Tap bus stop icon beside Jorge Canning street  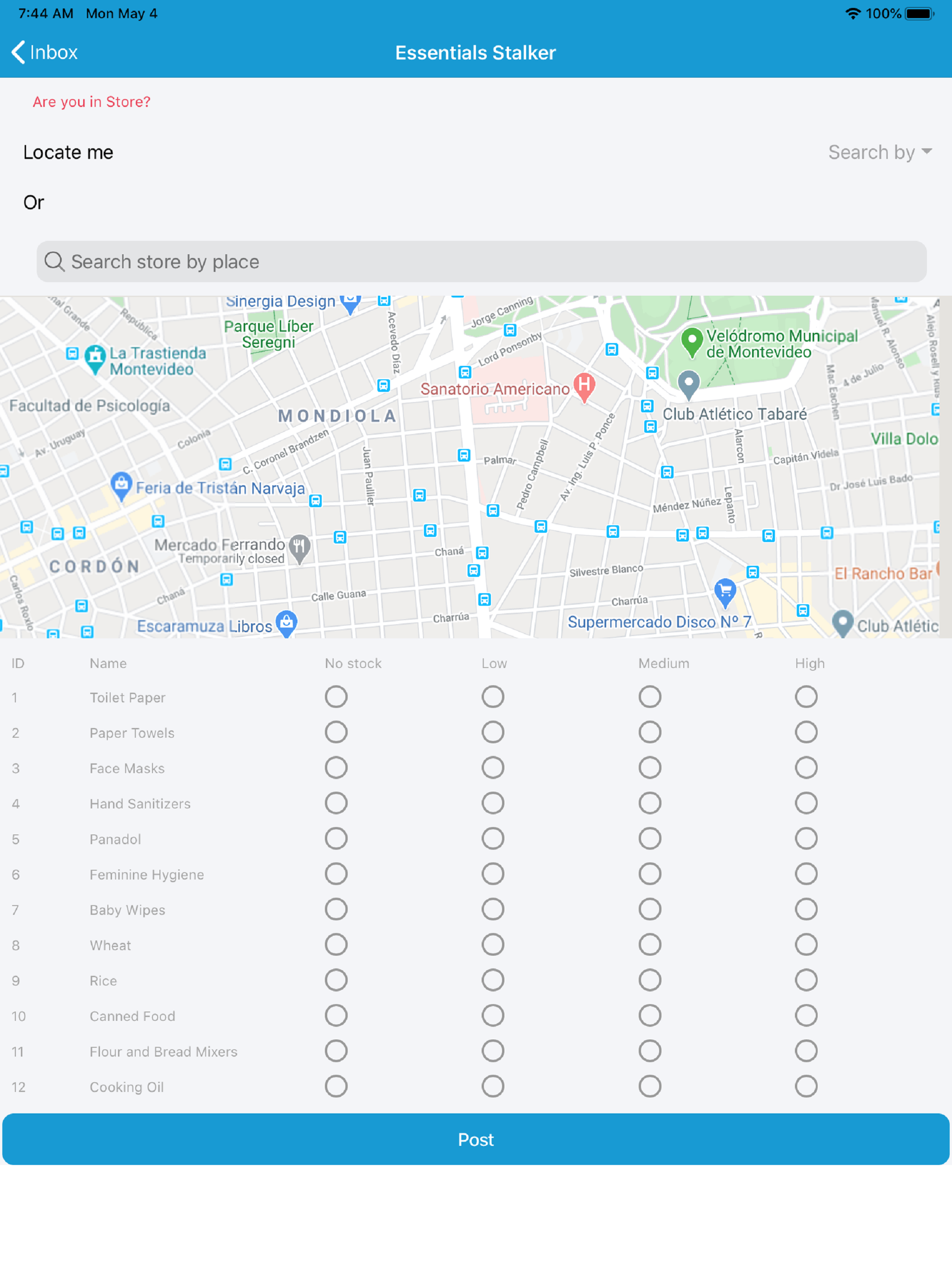click(x=510, y=330)
